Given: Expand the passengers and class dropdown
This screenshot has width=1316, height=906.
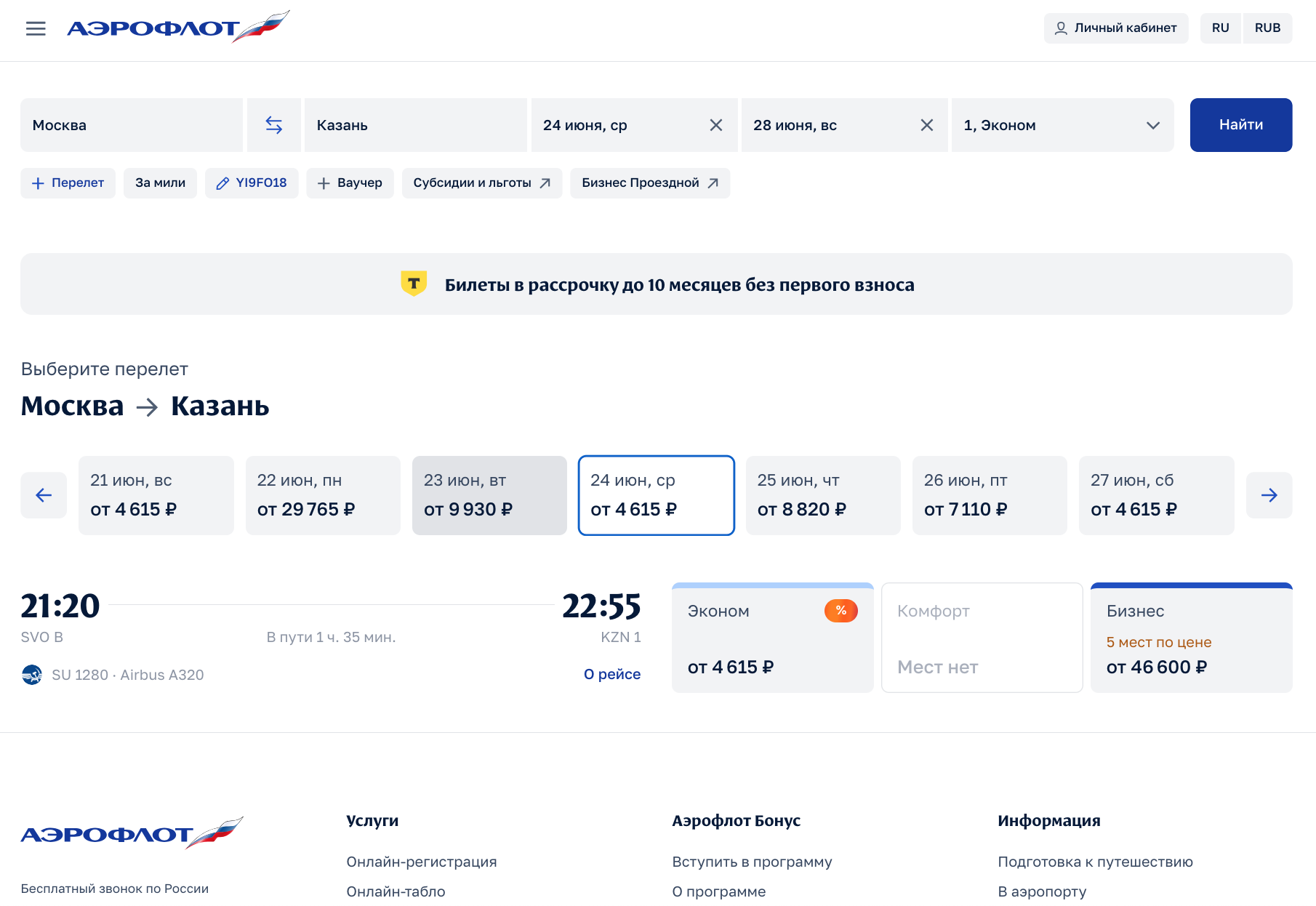Looking at the screenshot, I should [x=1062, y=125].
